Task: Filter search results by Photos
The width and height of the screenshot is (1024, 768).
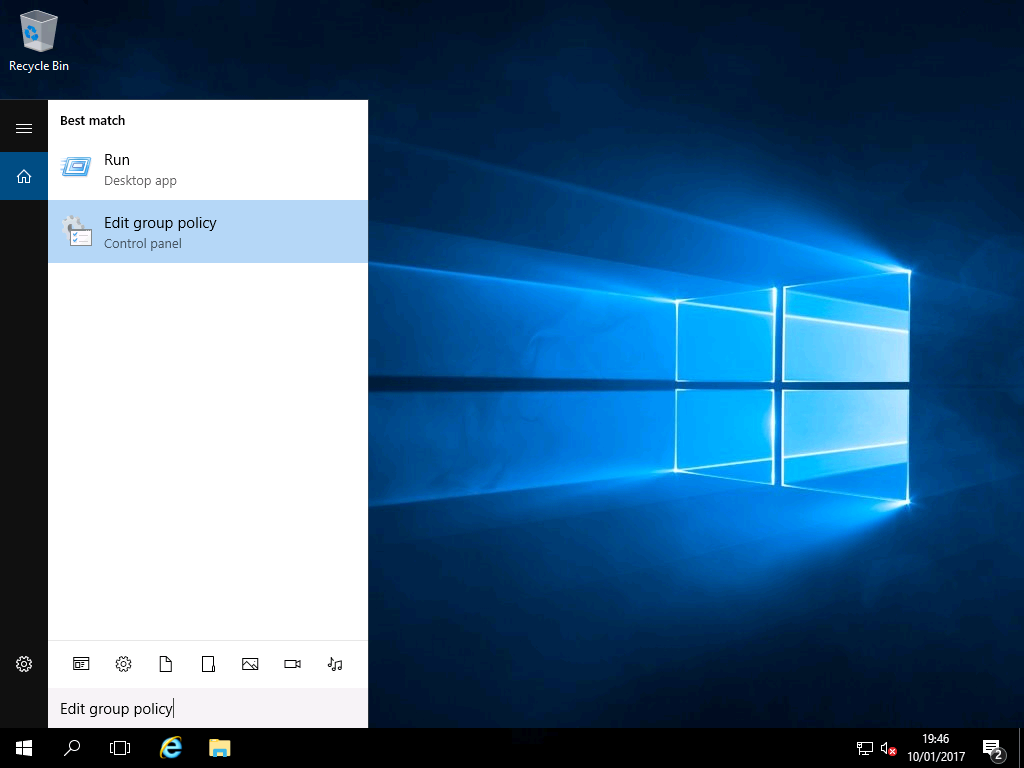Action: pos(250,664)
